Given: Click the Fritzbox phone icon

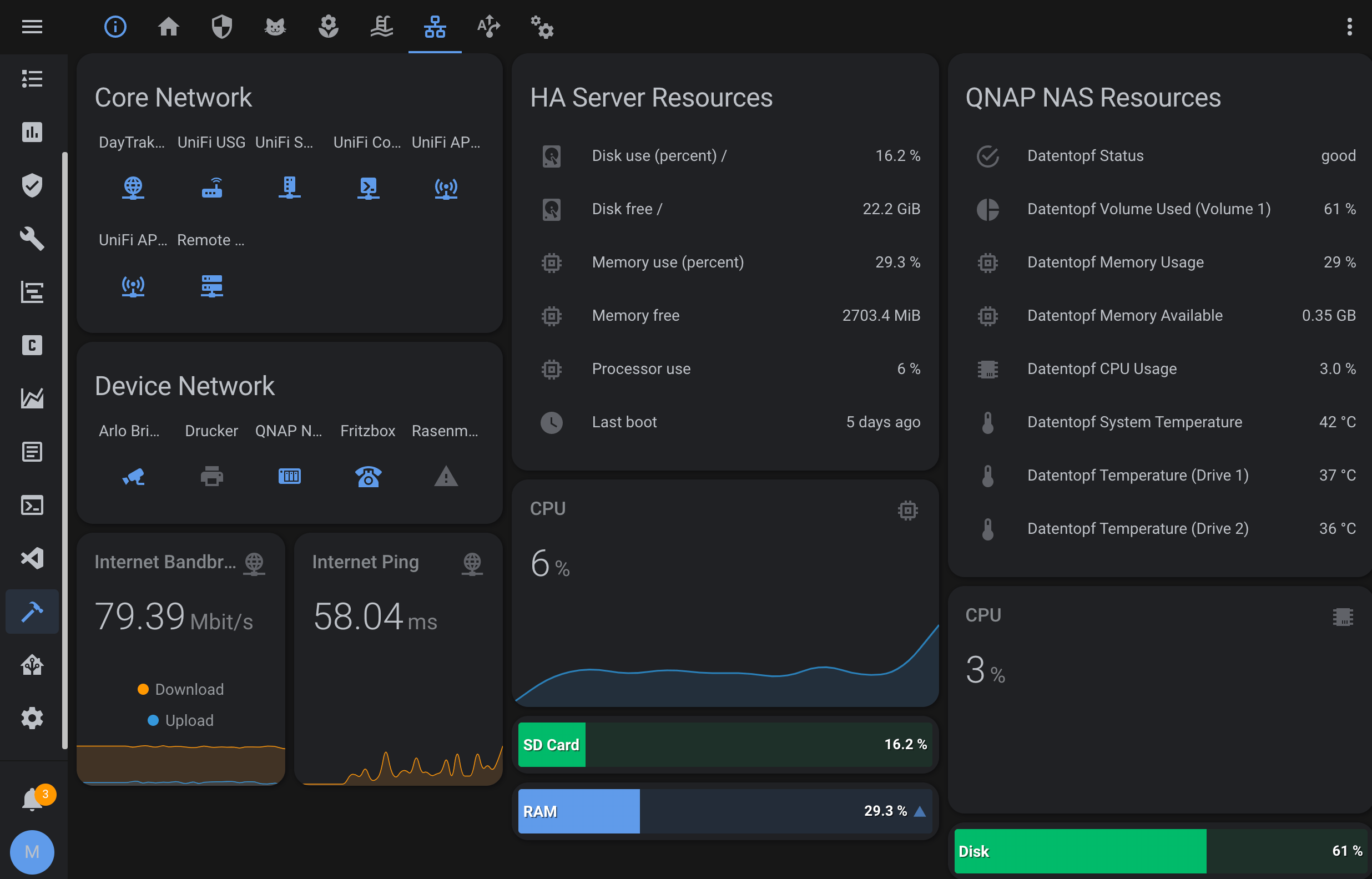Looking at the screenshot, I should point(368,476).
